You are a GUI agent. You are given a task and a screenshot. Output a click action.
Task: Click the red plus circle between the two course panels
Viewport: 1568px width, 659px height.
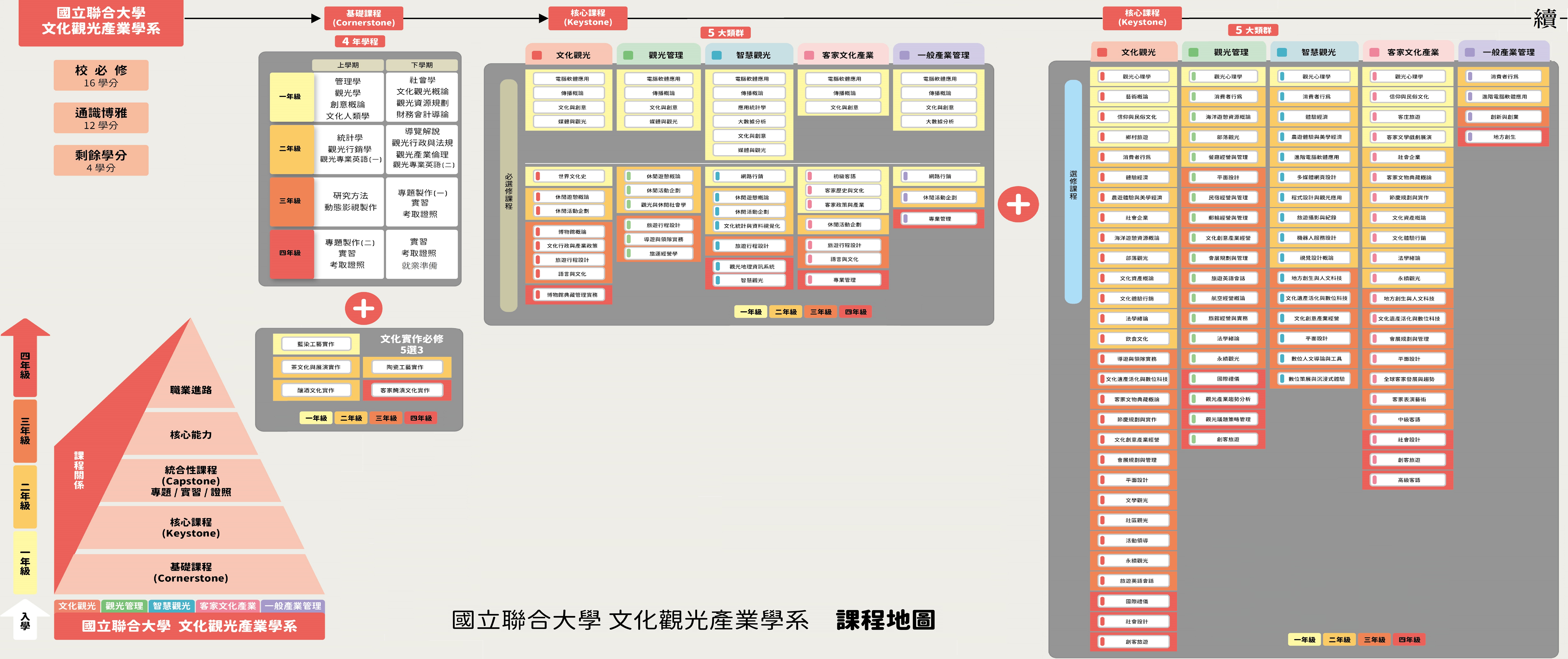pyautogui.click(x=1018, y=204)
